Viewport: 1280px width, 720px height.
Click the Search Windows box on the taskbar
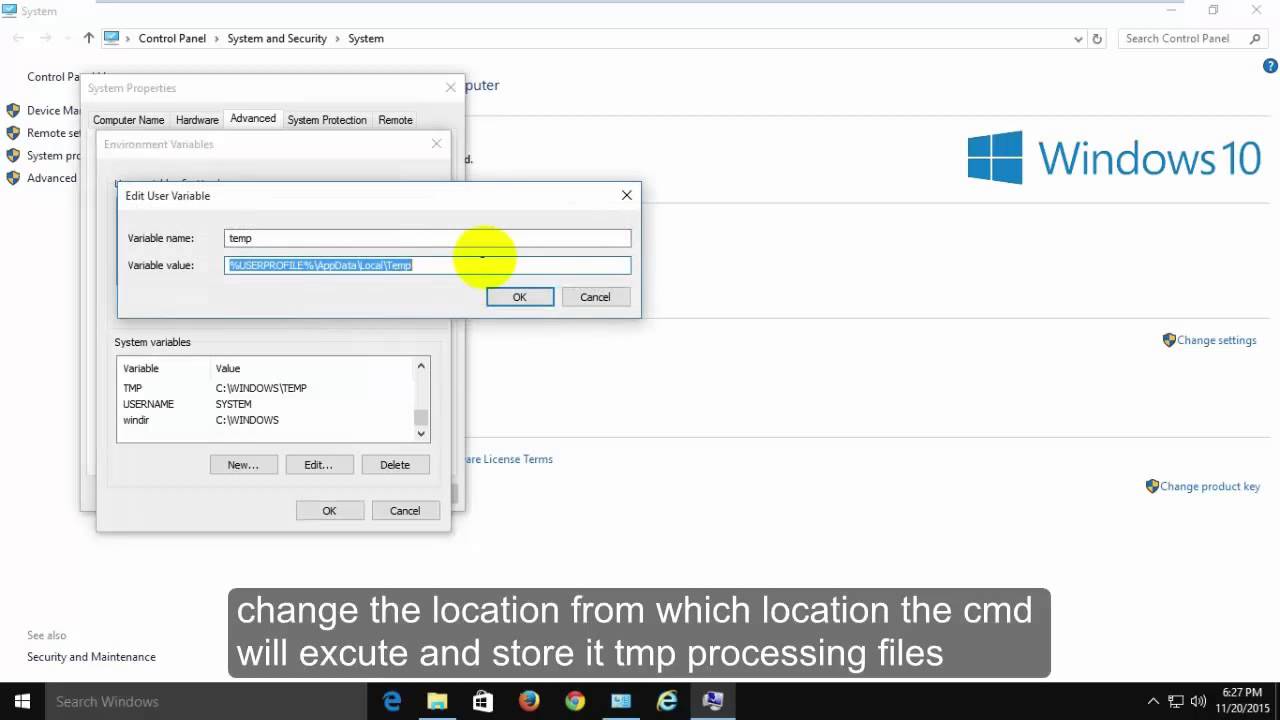coord(206,701)
